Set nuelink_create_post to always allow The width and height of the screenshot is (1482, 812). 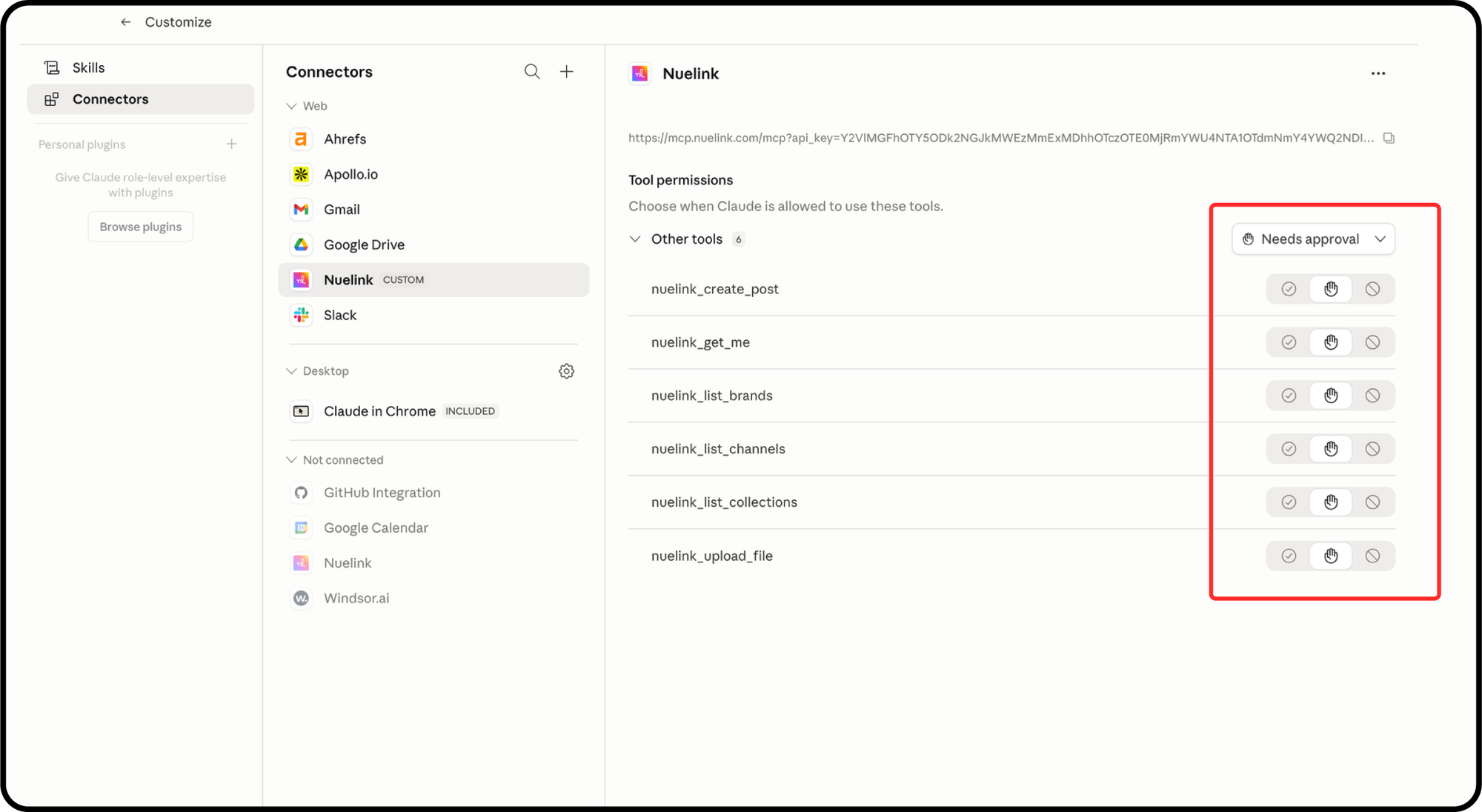coord(1289,289)
